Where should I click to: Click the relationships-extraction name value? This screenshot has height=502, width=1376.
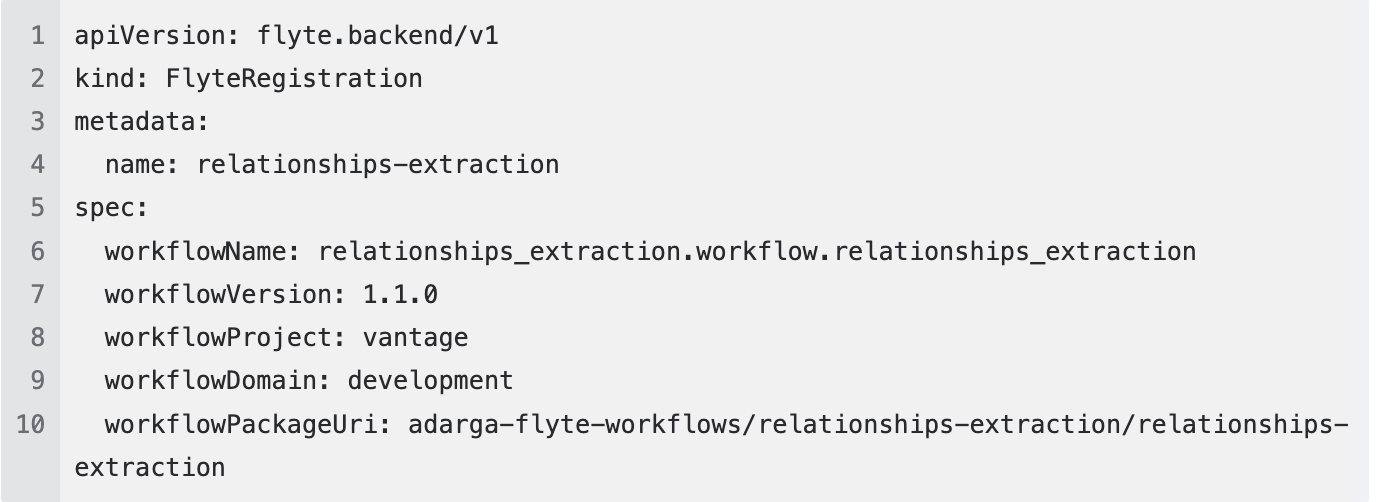coord(378,164)
